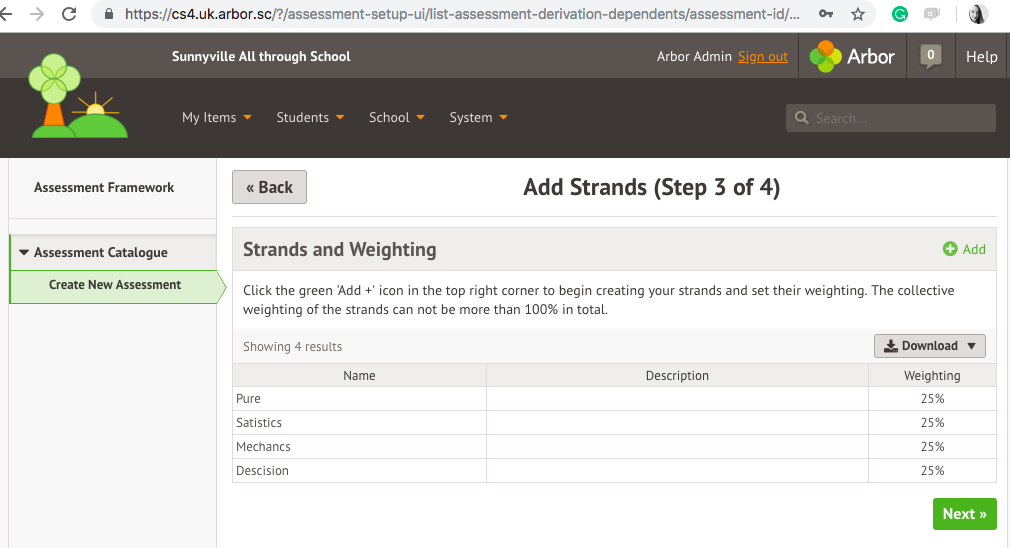Viewport: 1010px width, 548px height.
Task: Click the key icon in address bar
Action: [826, 14]
